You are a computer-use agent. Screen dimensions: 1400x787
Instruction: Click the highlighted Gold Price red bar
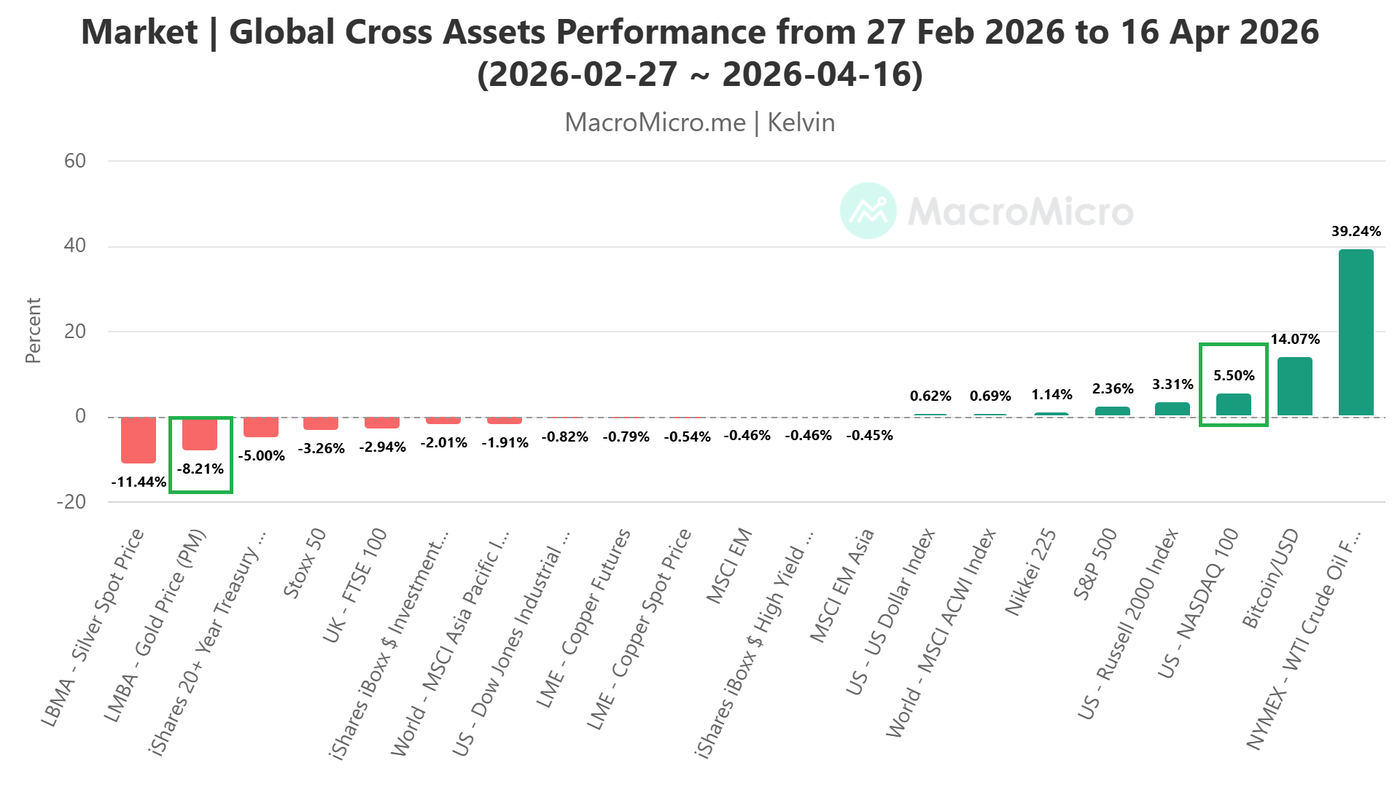coord(200,433)
